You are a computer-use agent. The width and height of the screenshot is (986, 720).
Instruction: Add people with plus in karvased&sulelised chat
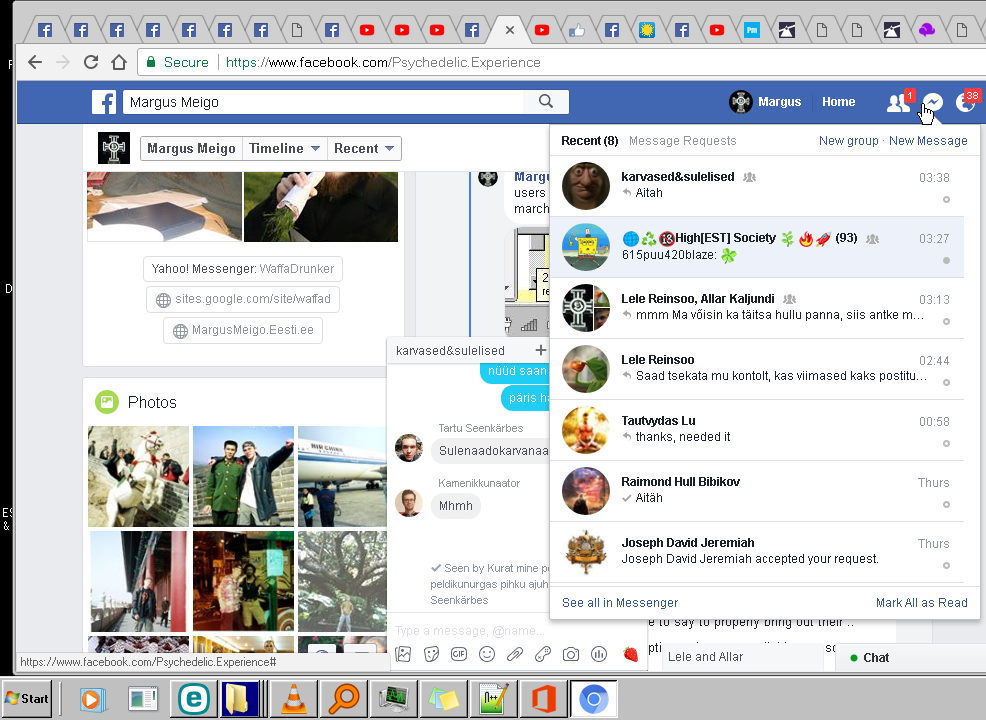point(540,350)
